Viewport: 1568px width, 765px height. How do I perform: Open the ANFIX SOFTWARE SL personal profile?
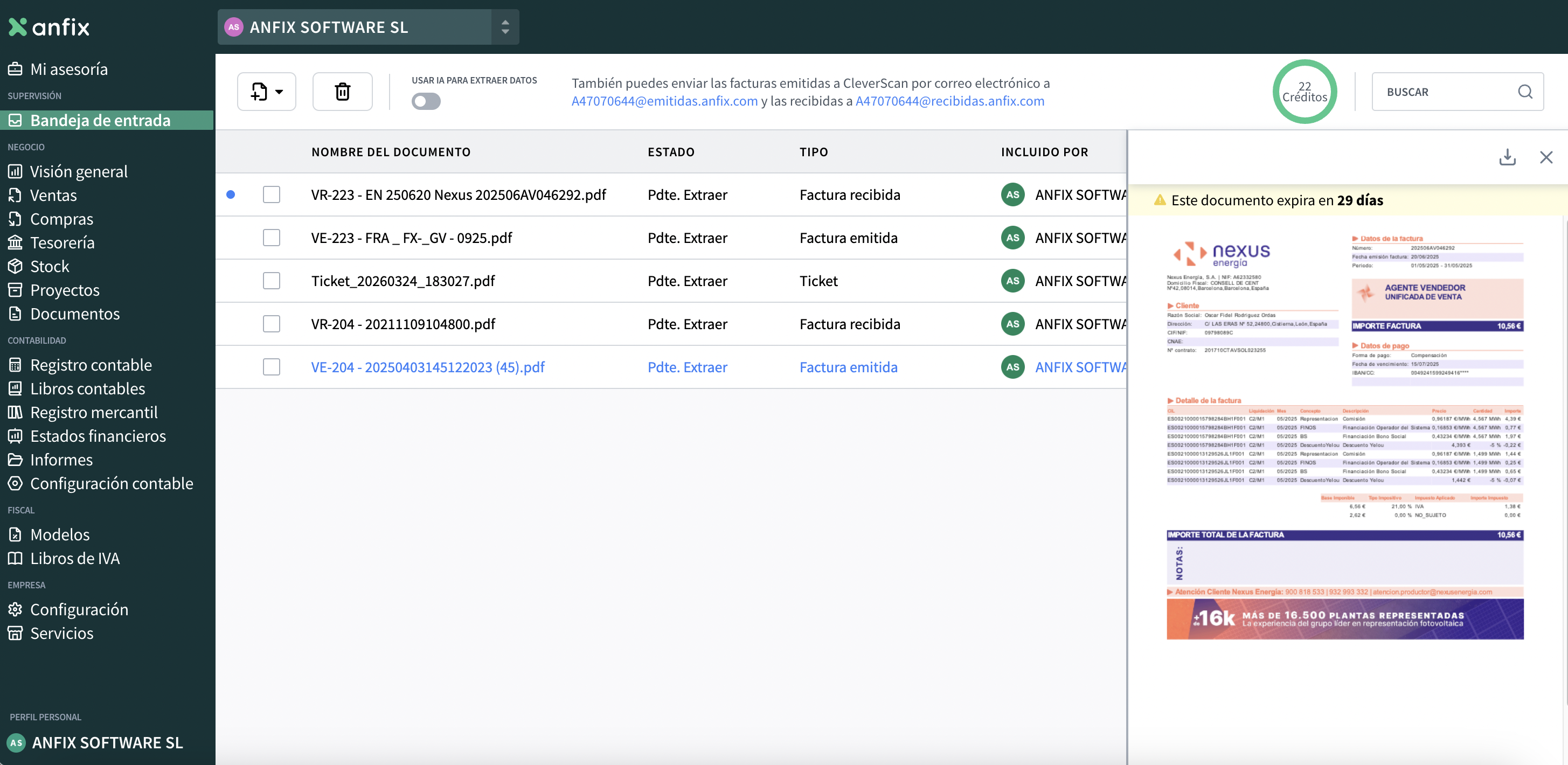tap(107, 742)
